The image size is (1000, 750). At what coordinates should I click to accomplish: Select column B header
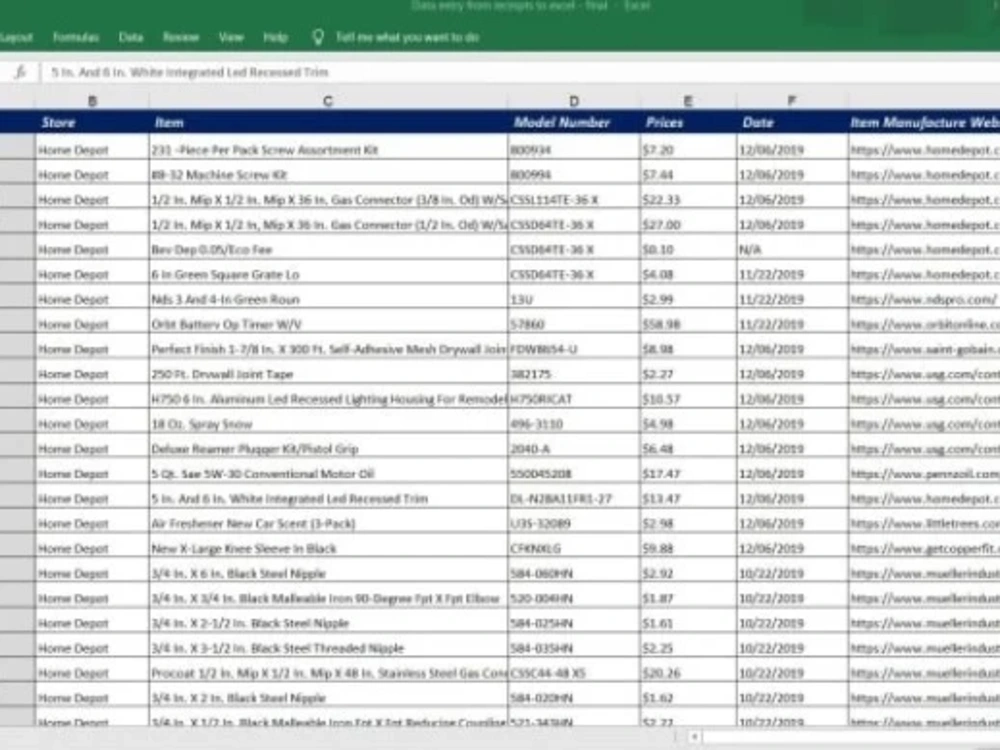tap(92, 101)
